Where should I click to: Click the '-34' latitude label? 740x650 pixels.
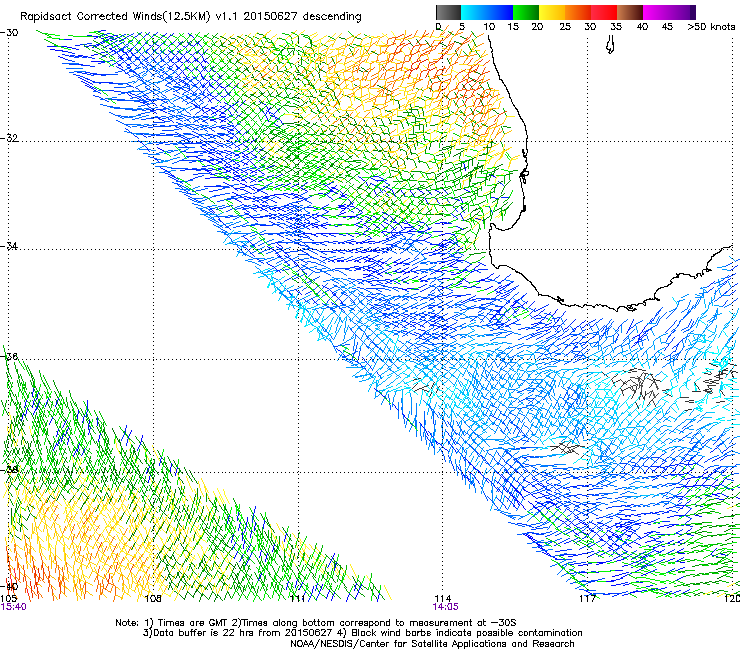point(9,246)
